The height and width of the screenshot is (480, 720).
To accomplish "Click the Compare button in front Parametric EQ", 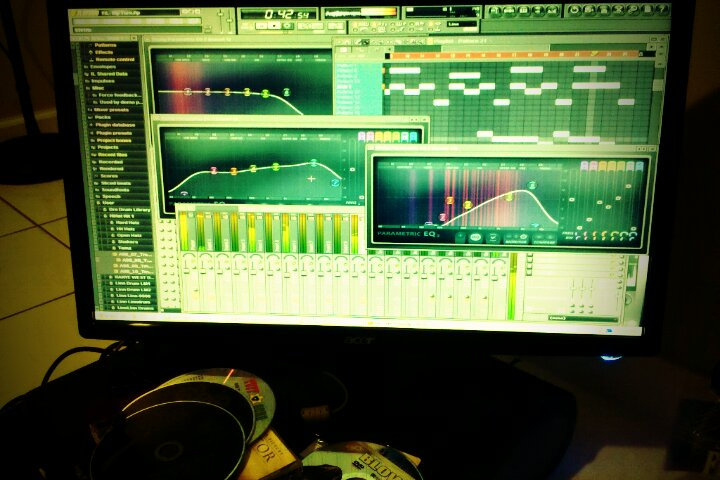I will point(544,239).
